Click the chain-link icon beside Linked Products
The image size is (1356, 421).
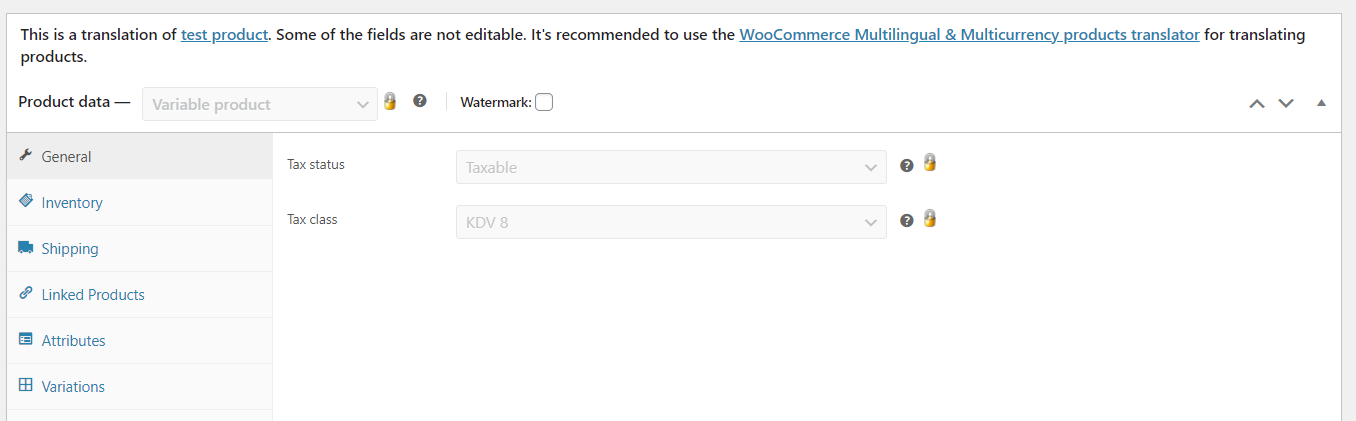pos(26,293)
